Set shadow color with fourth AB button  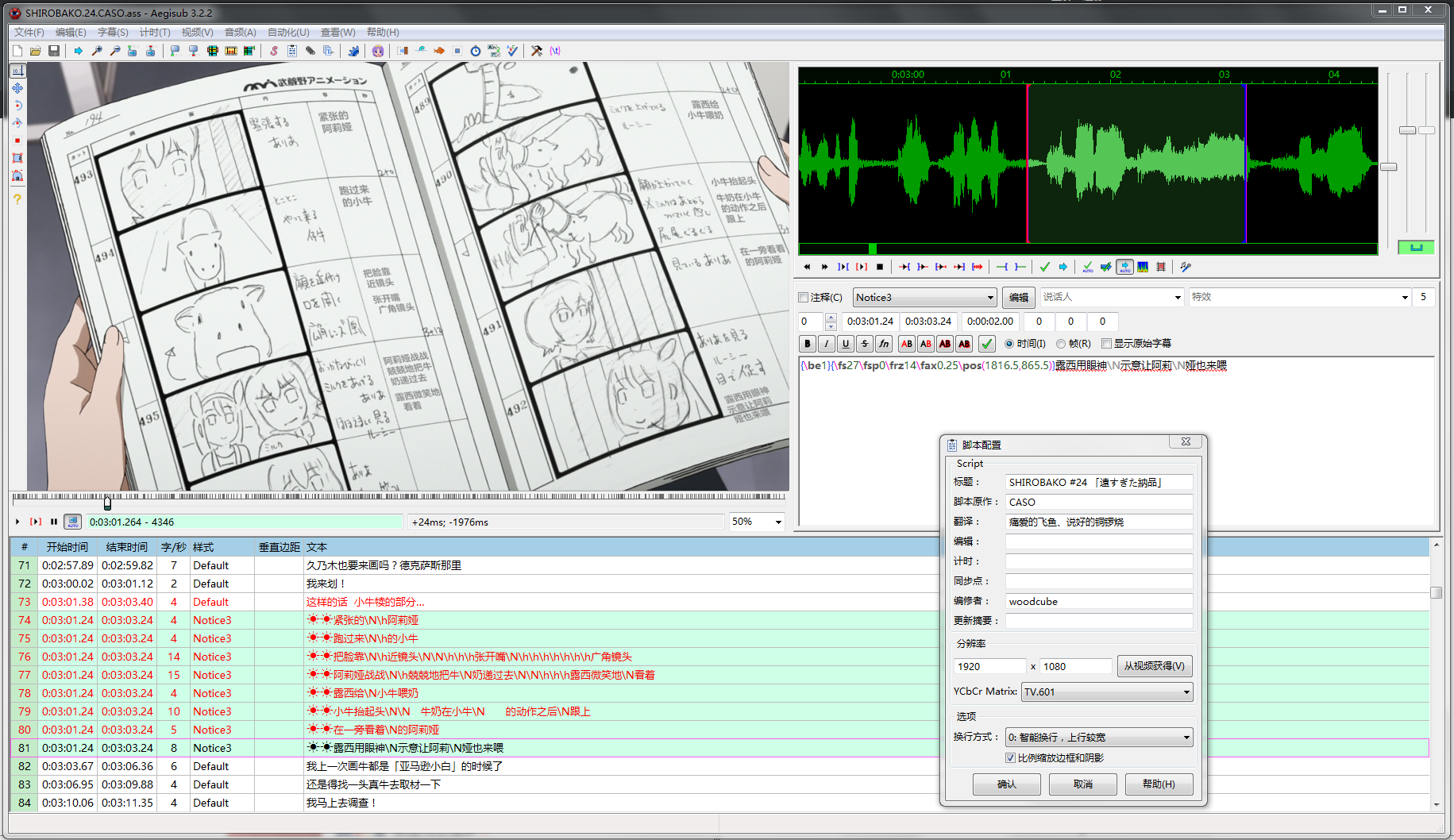964,344
